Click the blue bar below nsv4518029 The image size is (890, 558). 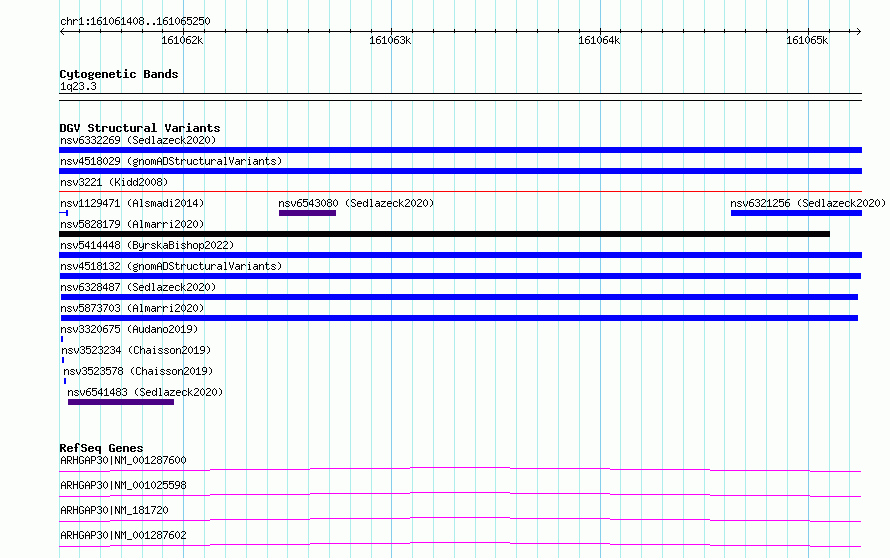click(x=460, y=171)
